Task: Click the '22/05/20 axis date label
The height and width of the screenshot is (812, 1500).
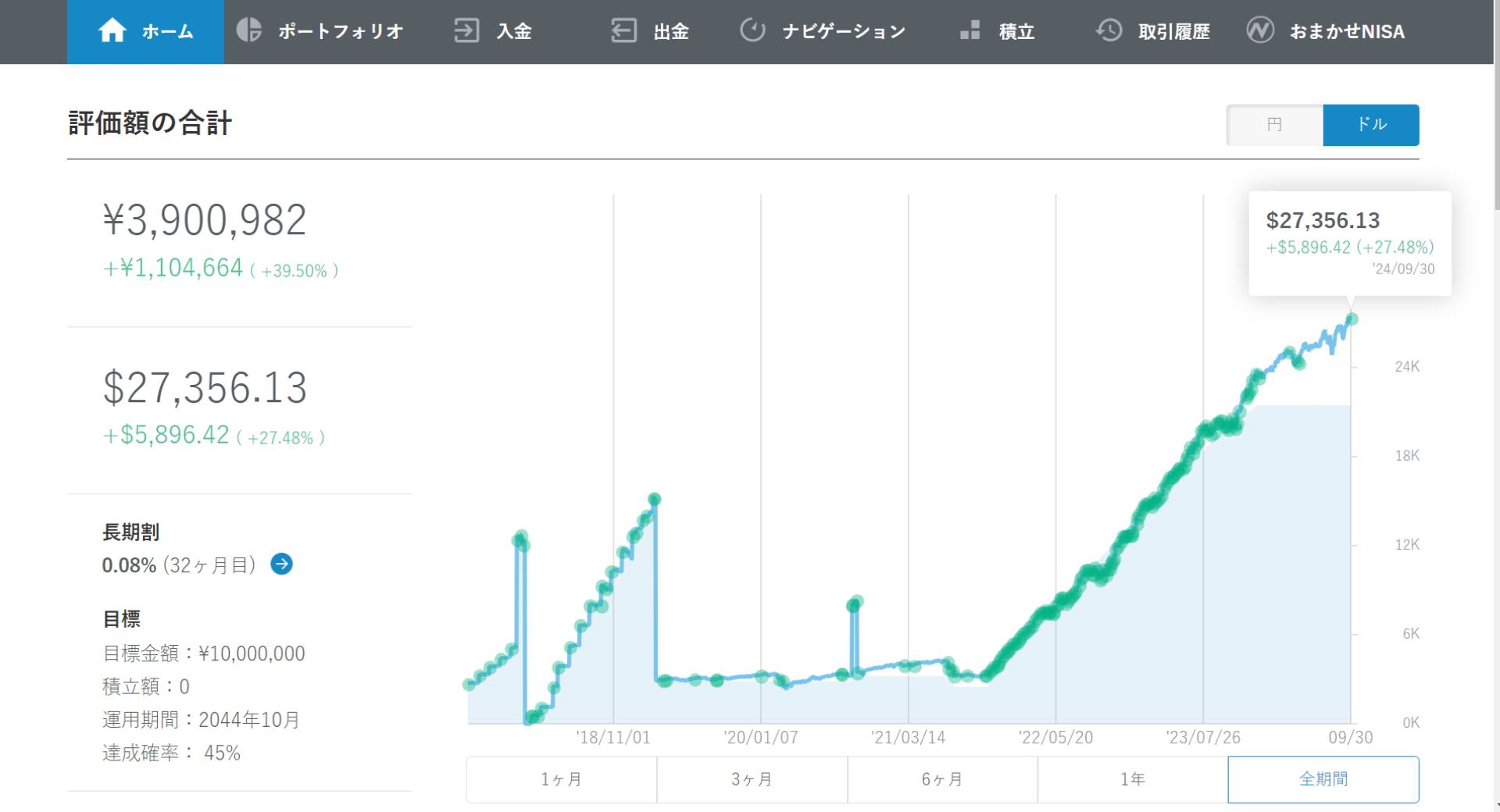Action: (1055, 737)
